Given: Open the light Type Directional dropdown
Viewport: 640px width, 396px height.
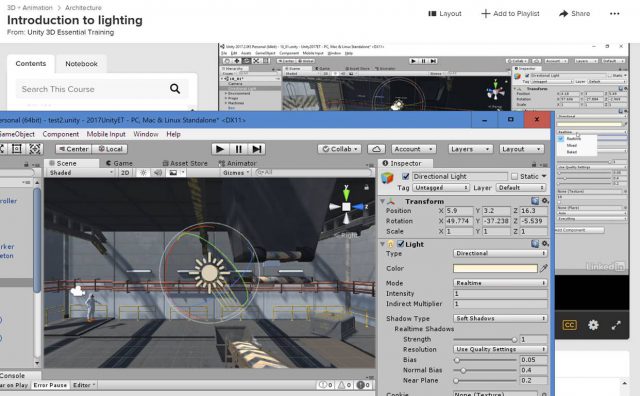Looking at the screenshot, I should click(500, 254).
